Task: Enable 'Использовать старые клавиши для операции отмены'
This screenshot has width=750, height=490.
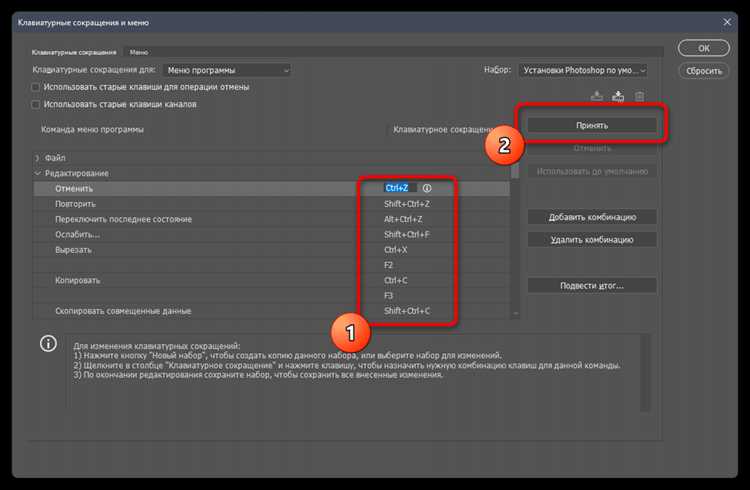Action: click(36, 87)
